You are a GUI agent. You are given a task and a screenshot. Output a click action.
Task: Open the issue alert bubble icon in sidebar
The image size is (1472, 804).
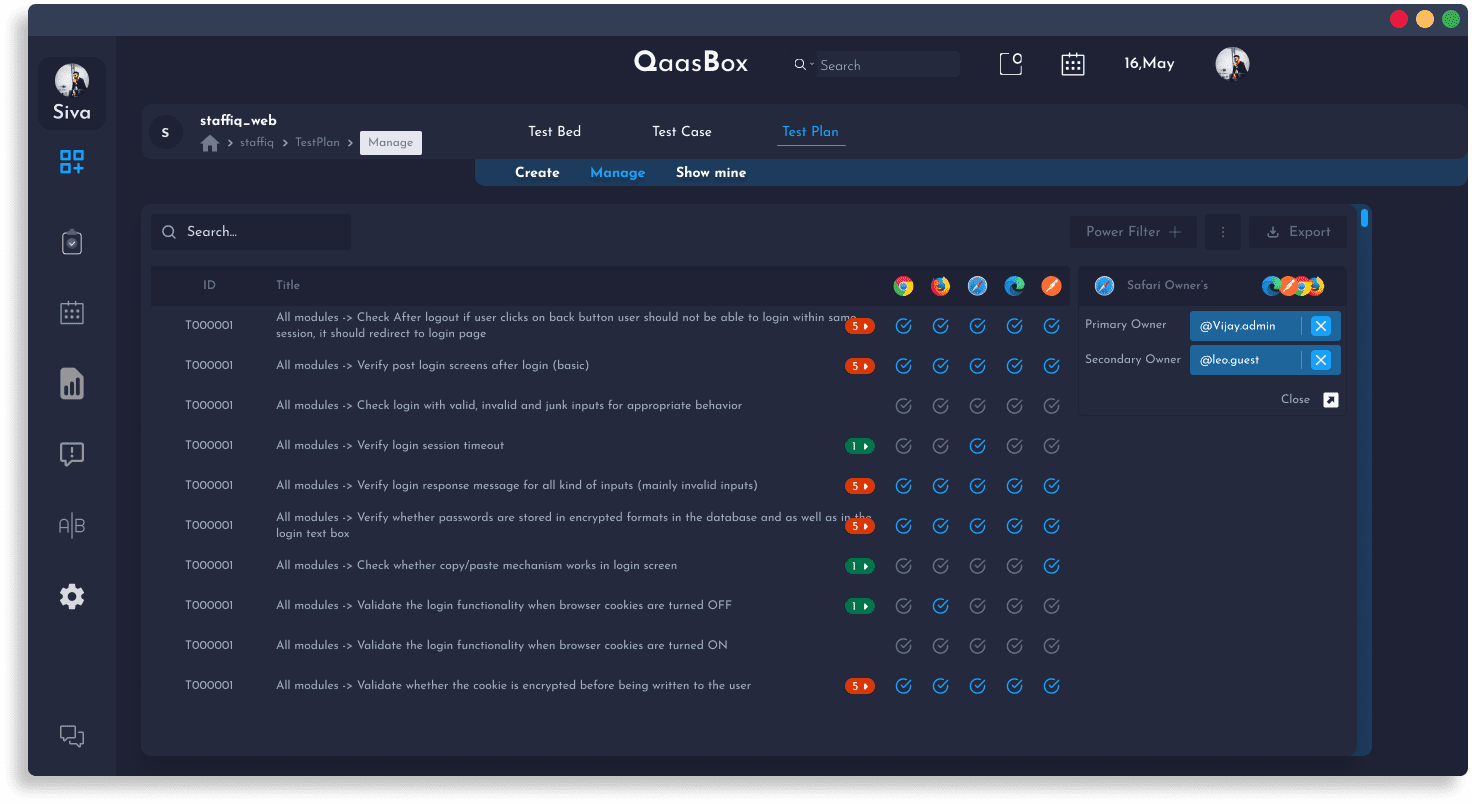click(72, 455)
